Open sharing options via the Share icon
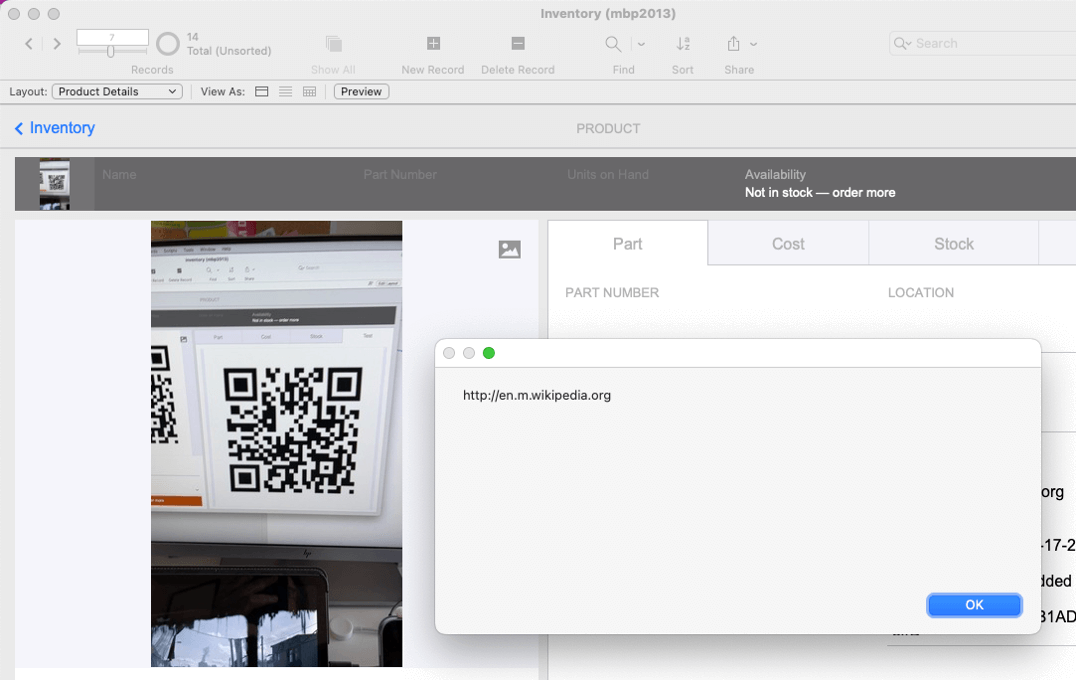This screenshot has width=1076, height=680. 734,44
